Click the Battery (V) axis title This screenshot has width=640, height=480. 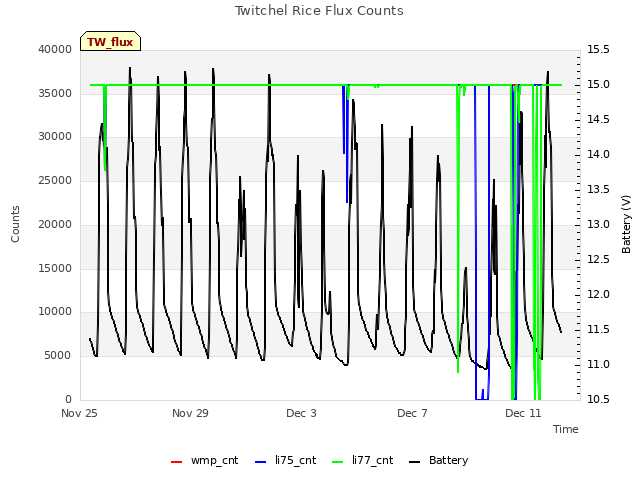point(626,224)
